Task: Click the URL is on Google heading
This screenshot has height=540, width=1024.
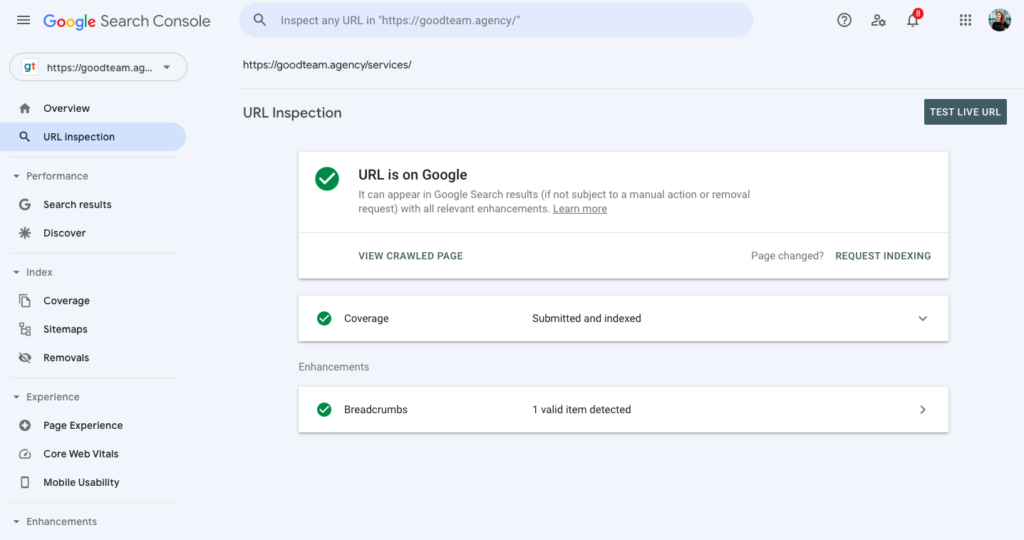Action: coord(413,175)
